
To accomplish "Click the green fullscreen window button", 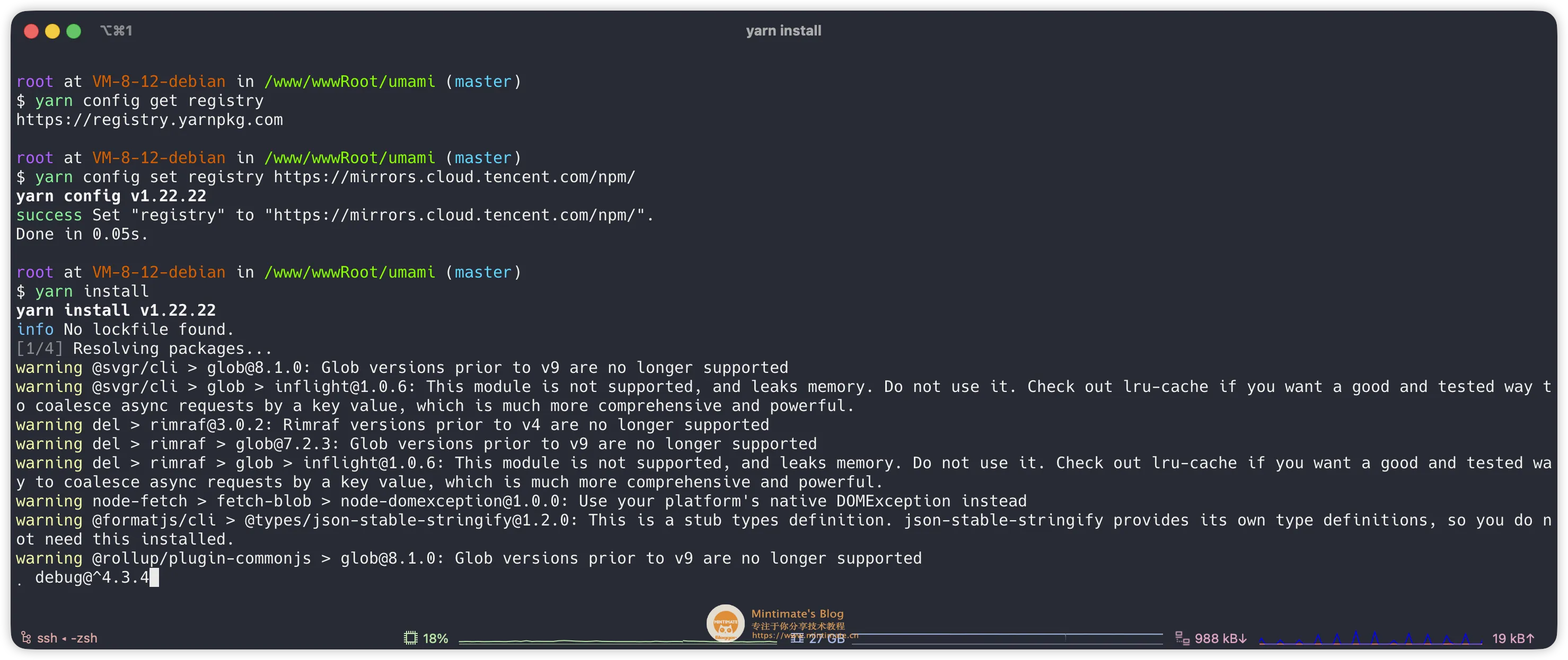I will click(x=74, y=31).
